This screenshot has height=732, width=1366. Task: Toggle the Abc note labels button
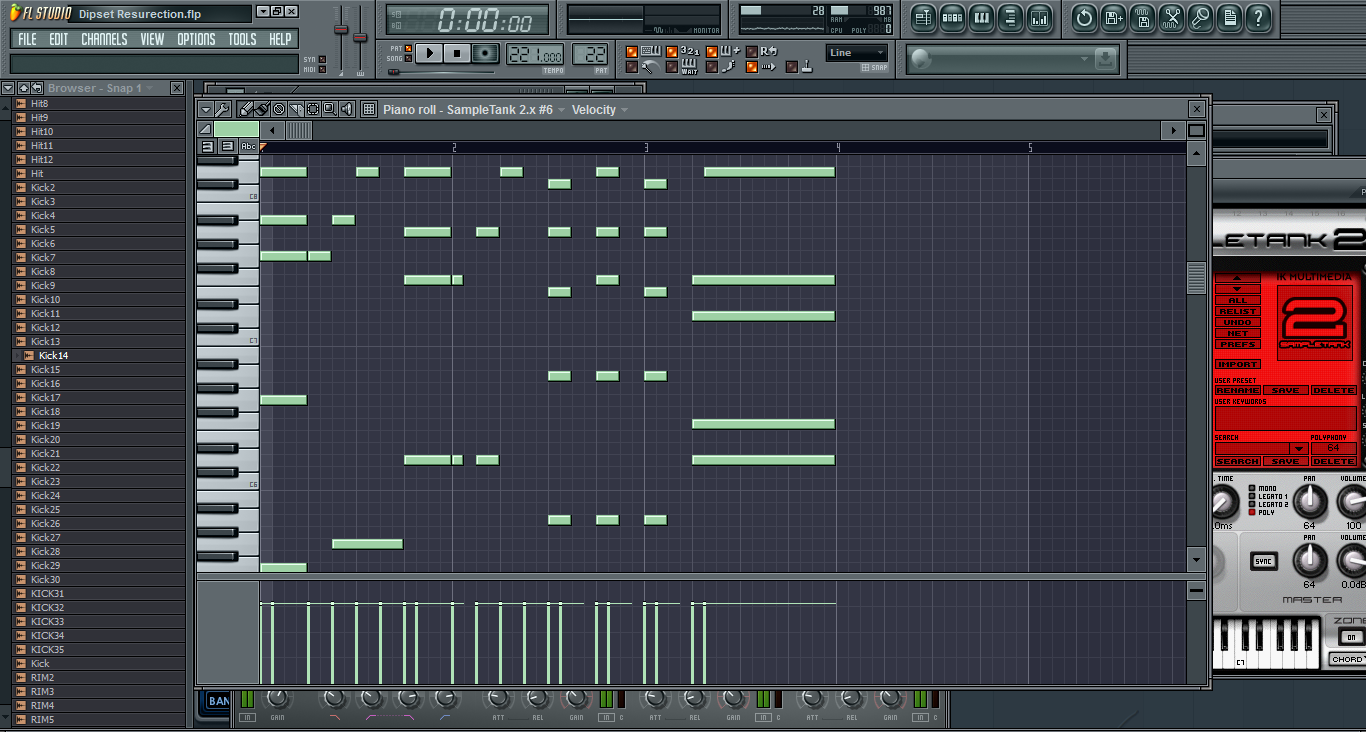click(249, 146)
